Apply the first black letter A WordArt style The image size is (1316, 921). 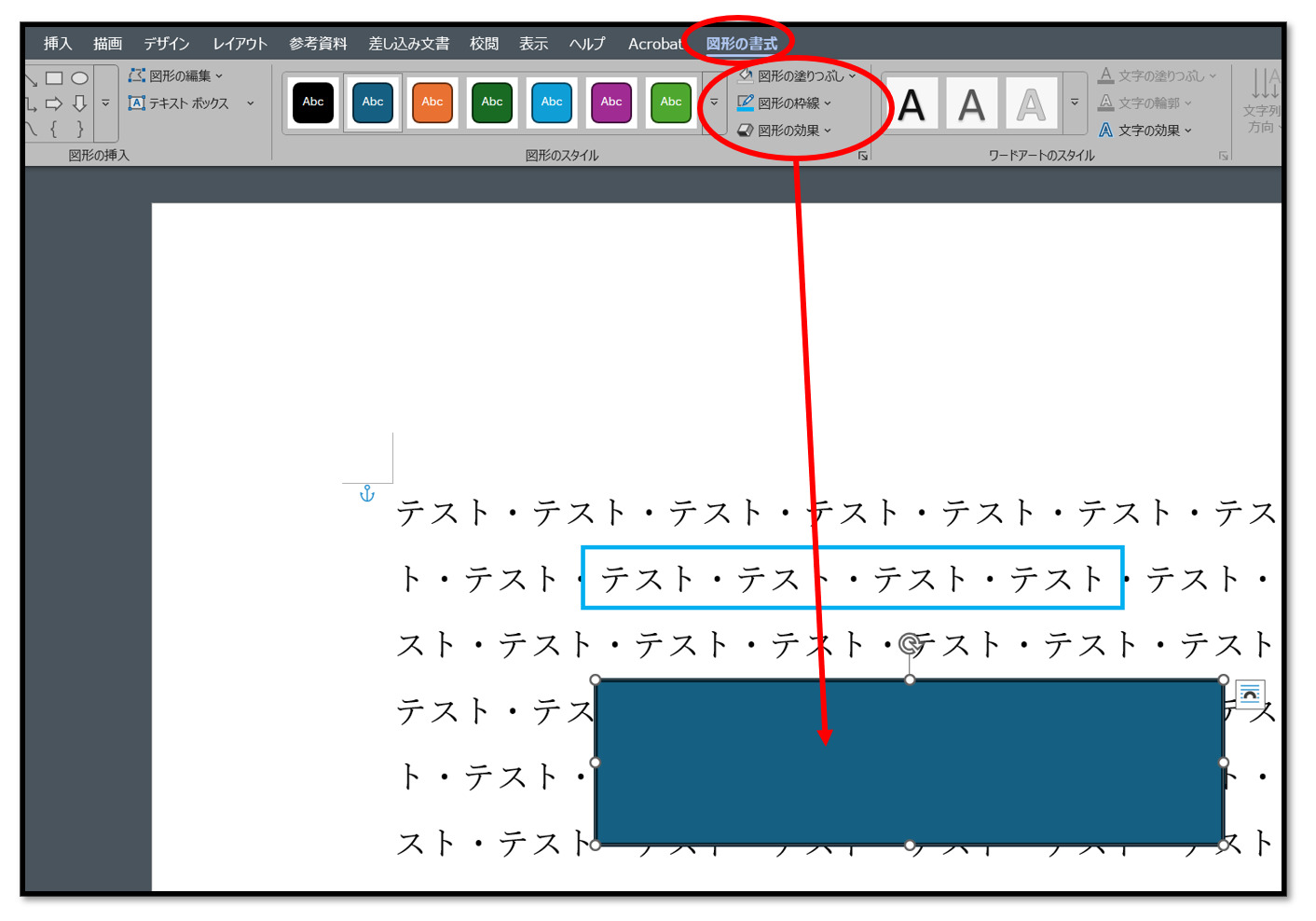pyautogui.click(x=912, y=103)
